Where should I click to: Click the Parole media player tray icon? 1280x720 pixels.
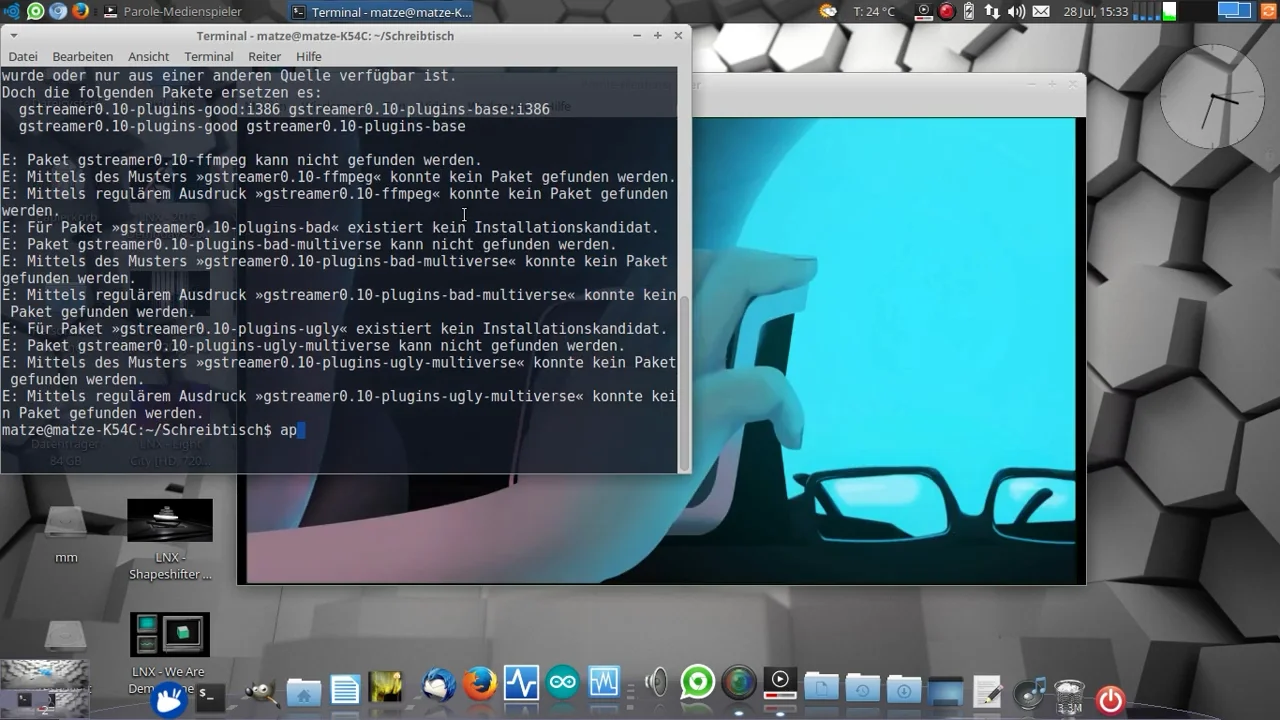click(x=921, y=12)
